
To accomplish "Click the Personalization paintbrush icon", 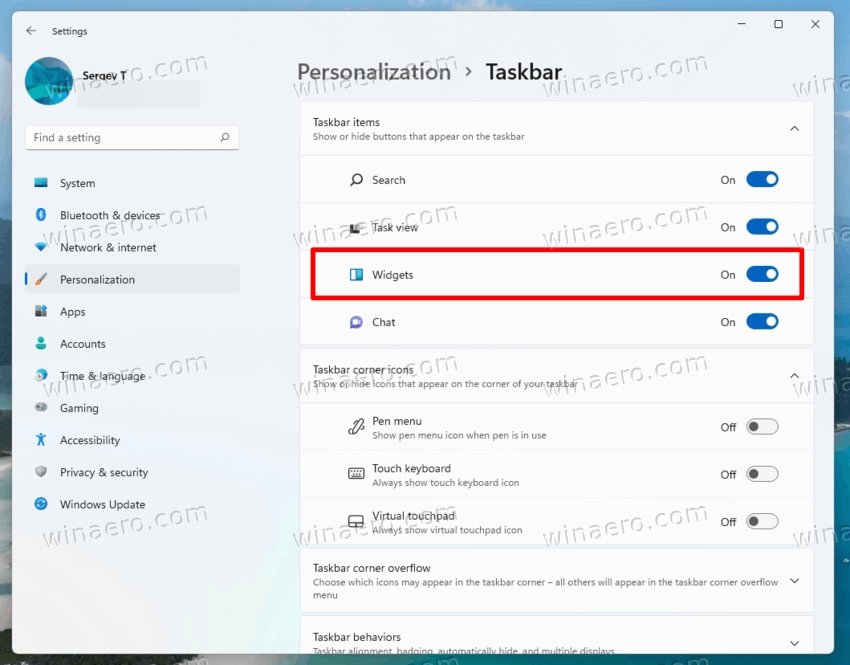I will coord(41,279).
